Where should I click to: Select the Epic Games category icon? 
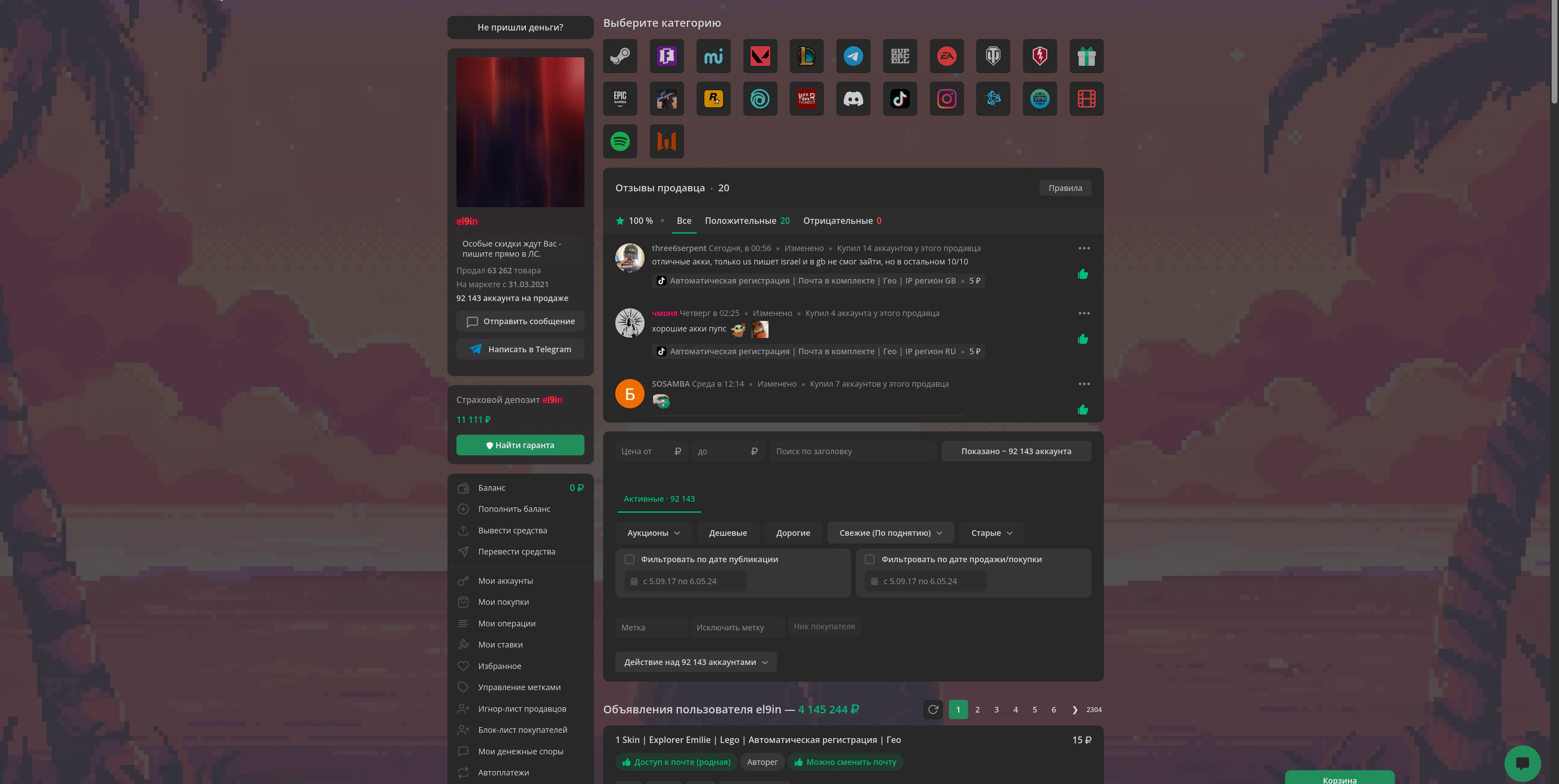coord(620,99)
